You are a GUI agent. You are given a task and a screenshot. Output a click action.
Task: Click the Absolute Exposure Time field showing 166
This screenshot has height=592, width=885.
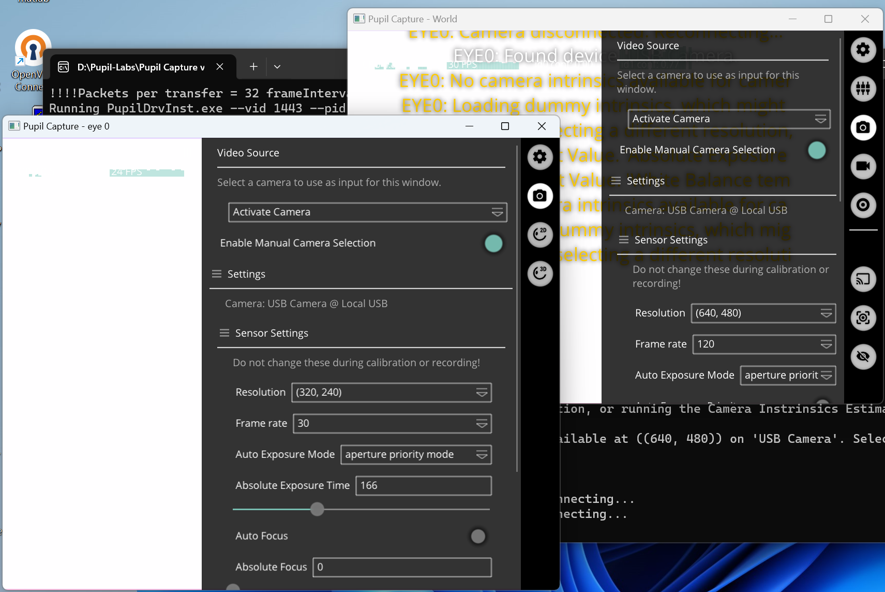coord(423,486)
